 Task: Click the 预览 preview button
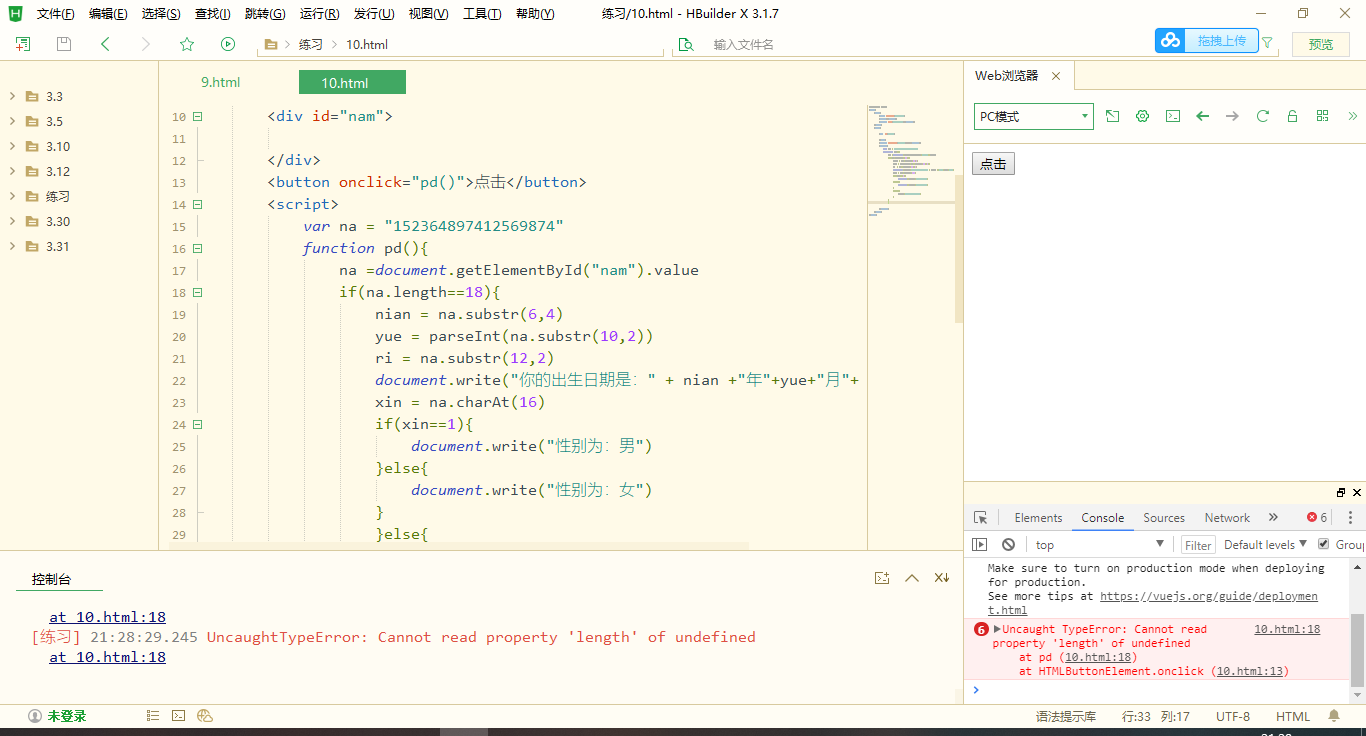[1321, 44]
